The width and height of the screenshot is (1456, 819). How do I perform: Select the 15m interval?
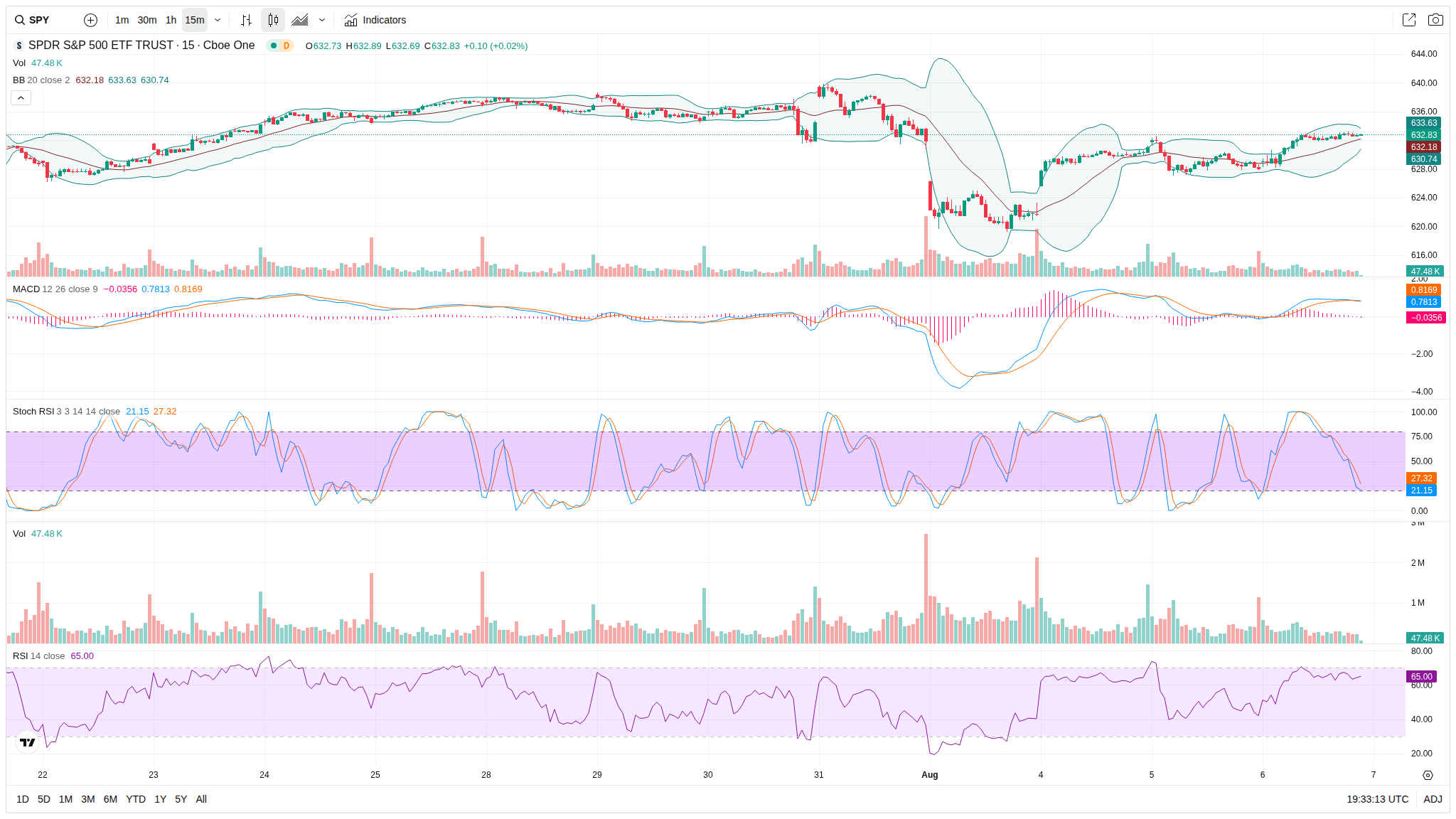click(x=195, y=20)
